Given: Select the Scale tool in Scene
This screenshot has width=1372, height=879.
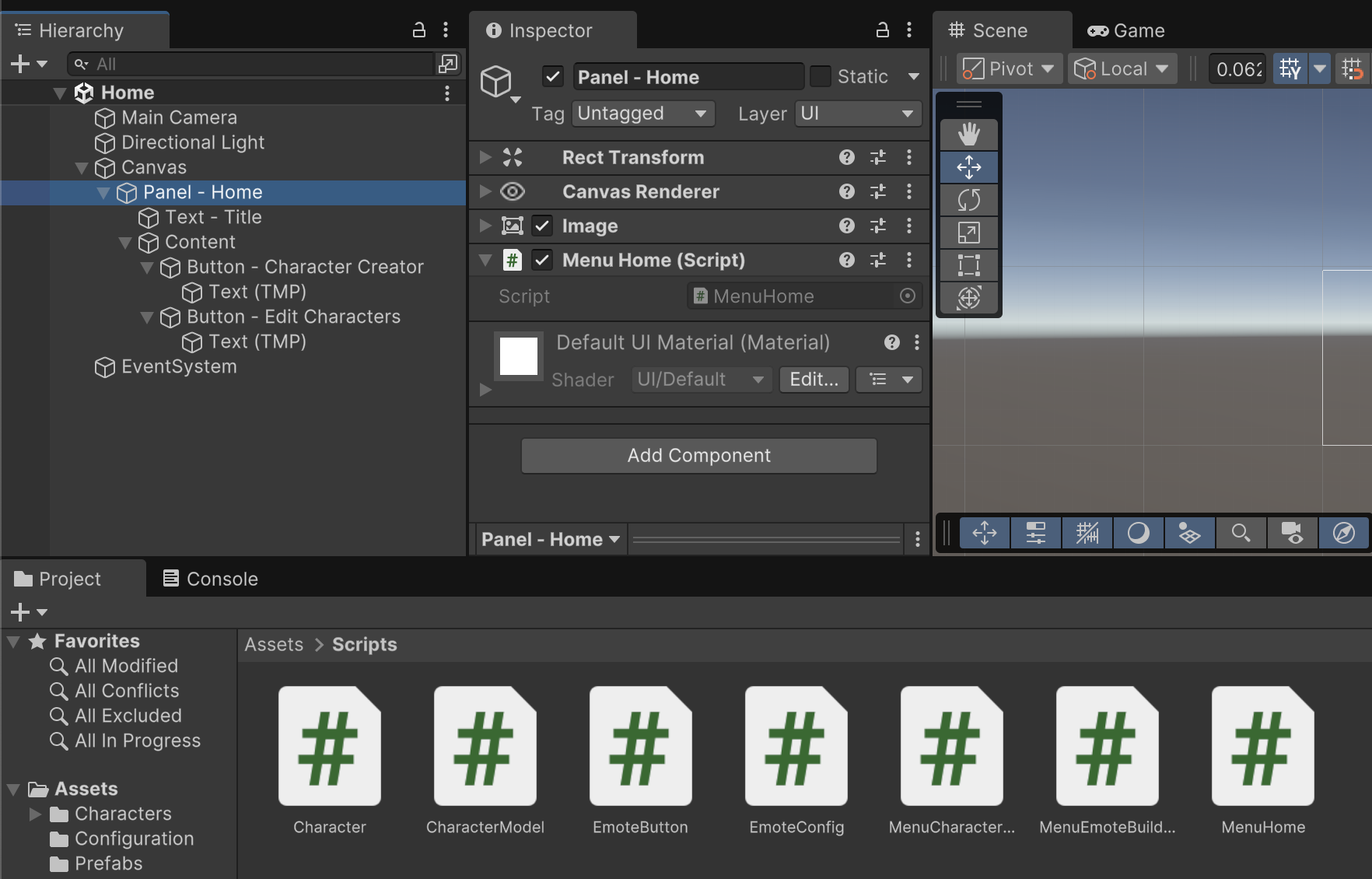Looking at the screenshot, I should (968, 233).
